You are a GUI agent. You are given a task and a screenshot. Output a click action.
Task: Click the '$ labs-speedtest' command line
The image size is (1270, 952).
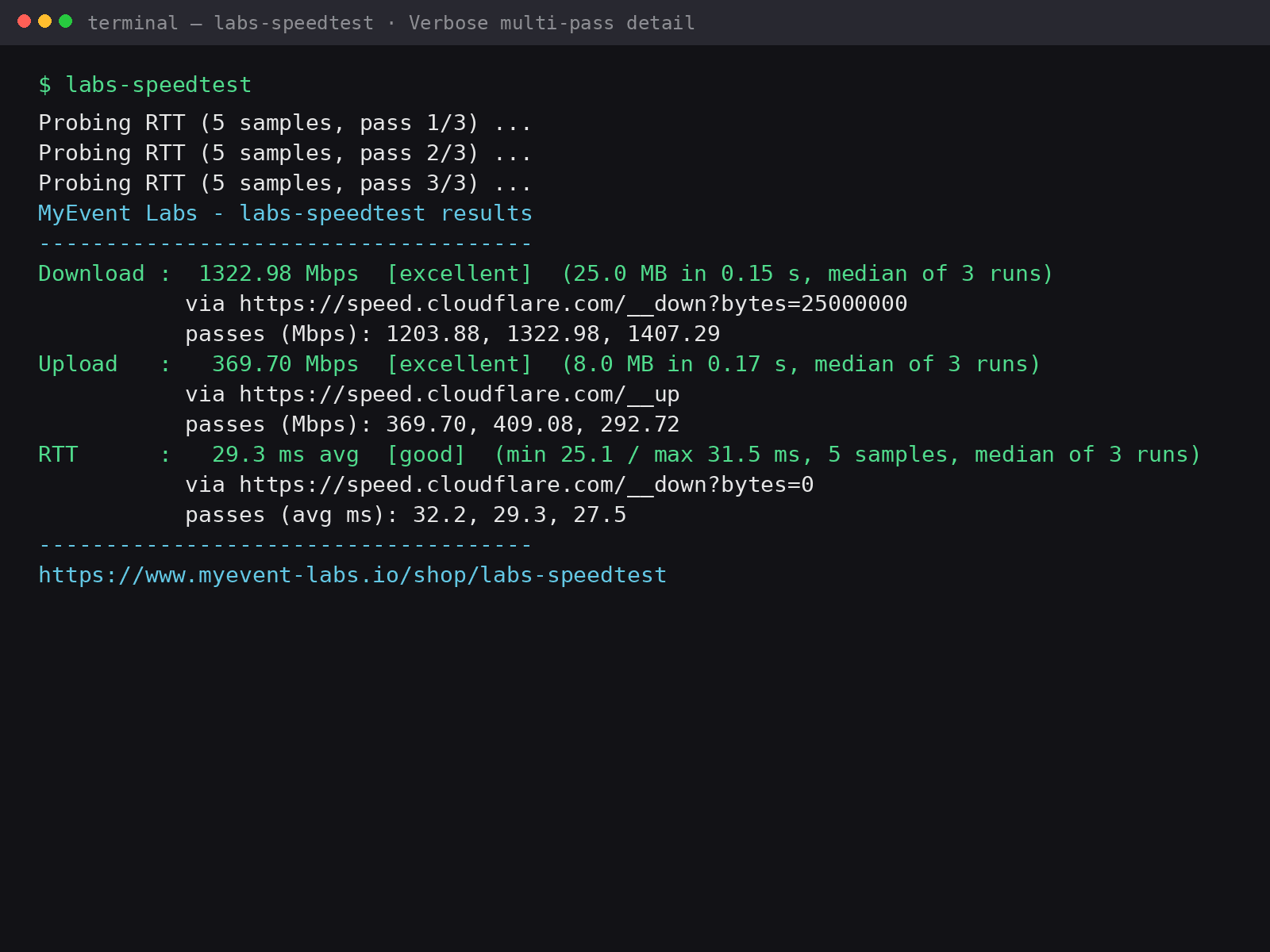pyautogui.click(x=145, y=85)
